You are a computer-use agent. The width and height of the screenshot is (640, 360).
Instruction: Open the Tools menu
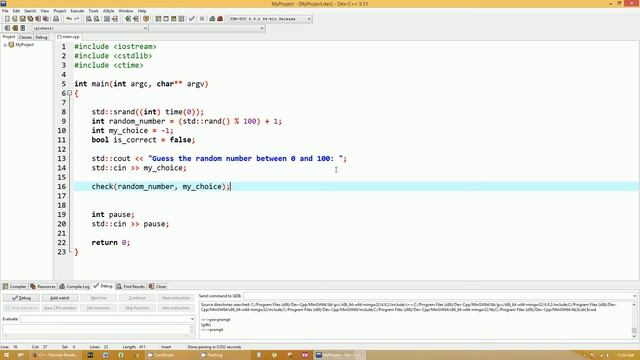click(x=93, y=11)
